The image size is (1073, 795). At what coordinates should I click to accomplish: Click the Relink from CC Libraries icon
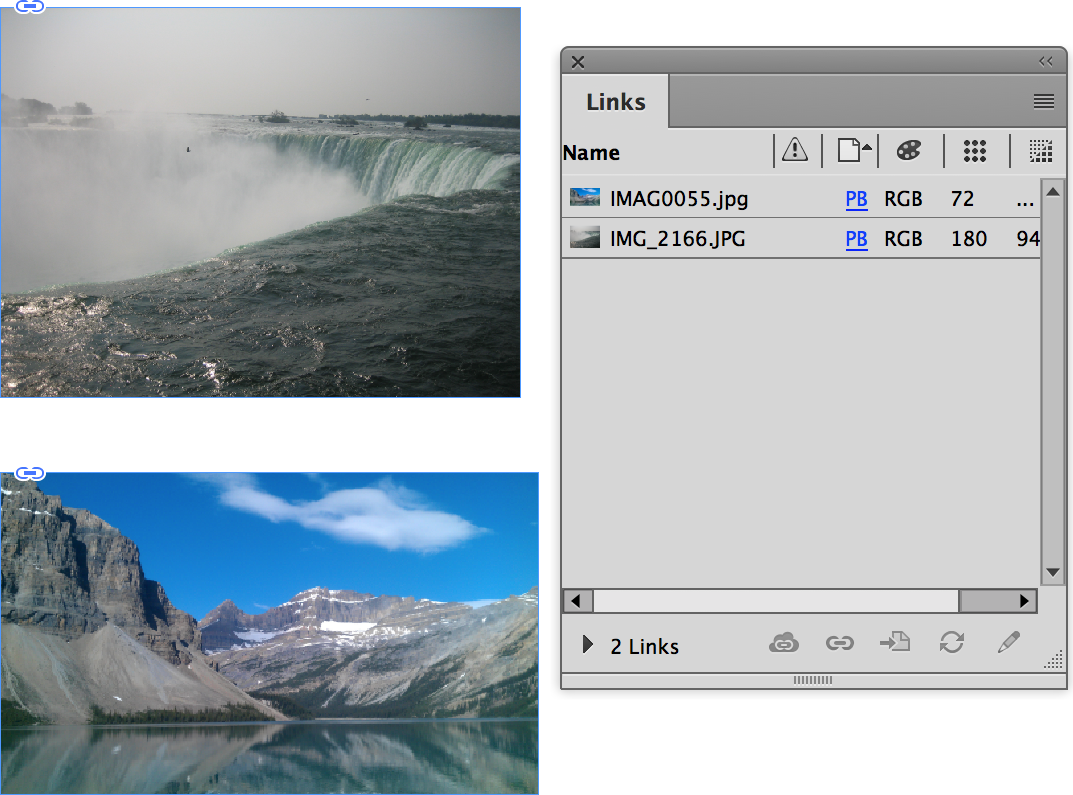pos(784,644)
